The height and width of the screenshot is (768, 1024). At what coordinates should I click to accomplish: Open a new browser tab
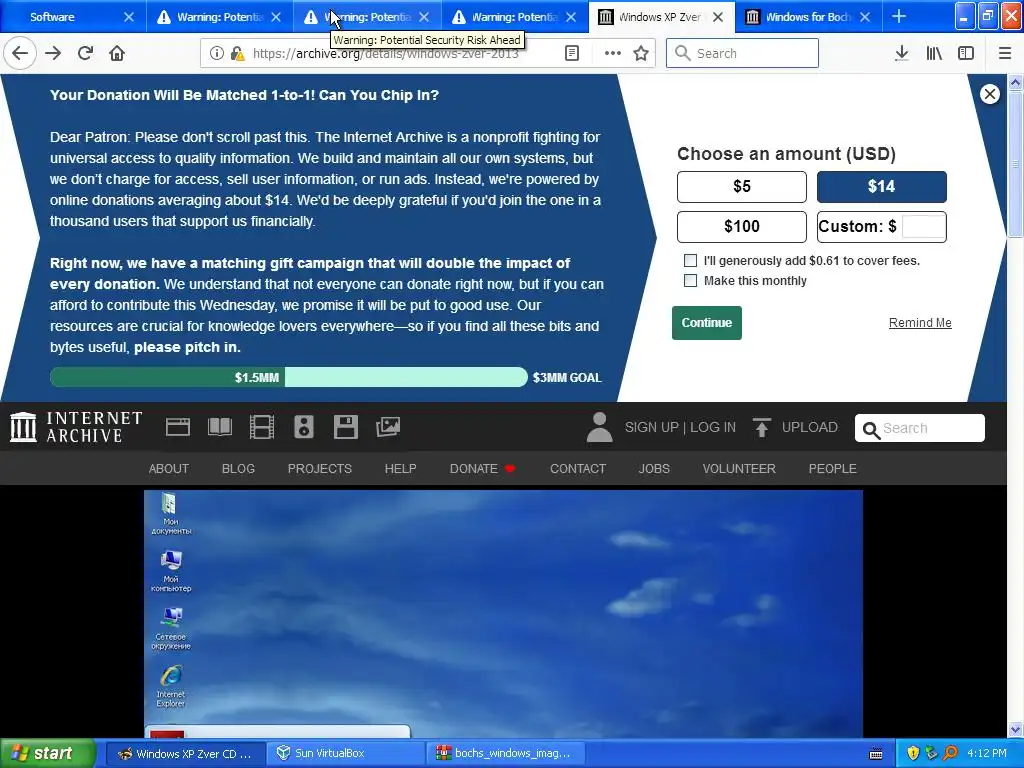pyautogui.click(x=899, y=16)
